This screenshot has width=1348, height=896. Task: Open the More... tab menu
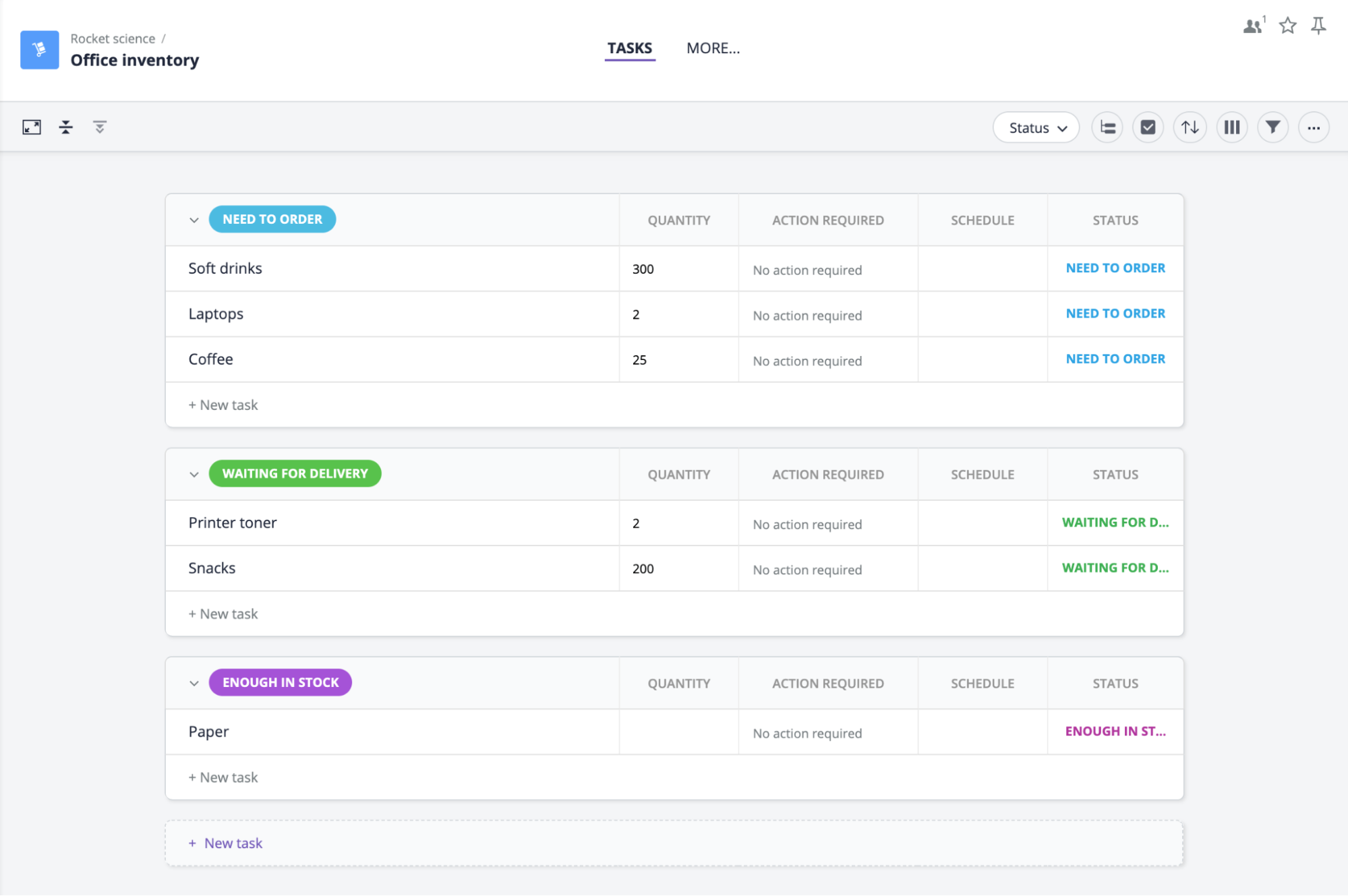[713, 48]
